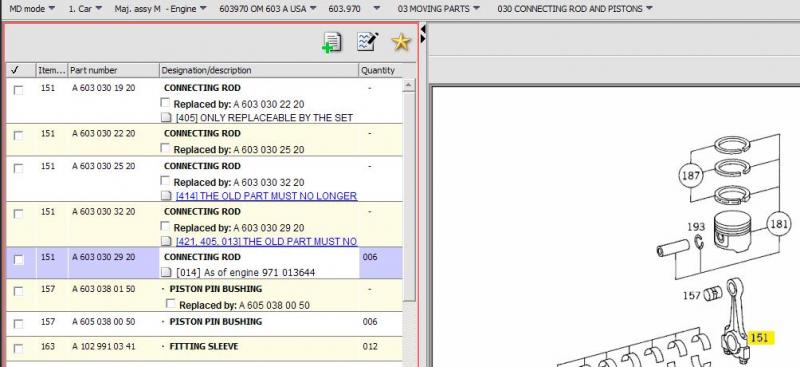The height and width of the screenshot is (367, 800).
Task: Open 030 CONNECTING ROD AND PISTONS dropdown
Action: [575, 9]
